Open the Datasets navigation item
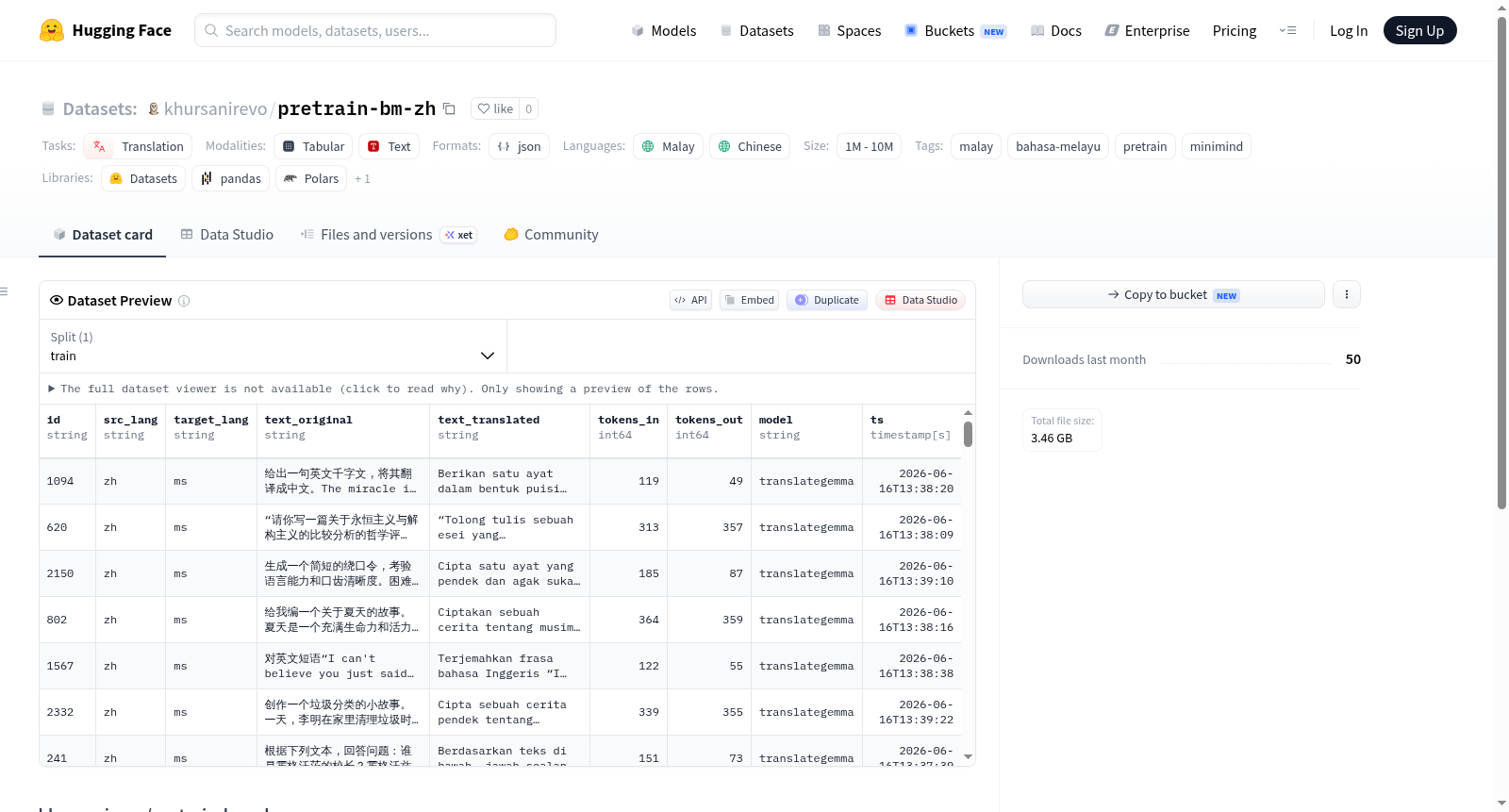1509x812 pixels. click(x=757, y=30)
